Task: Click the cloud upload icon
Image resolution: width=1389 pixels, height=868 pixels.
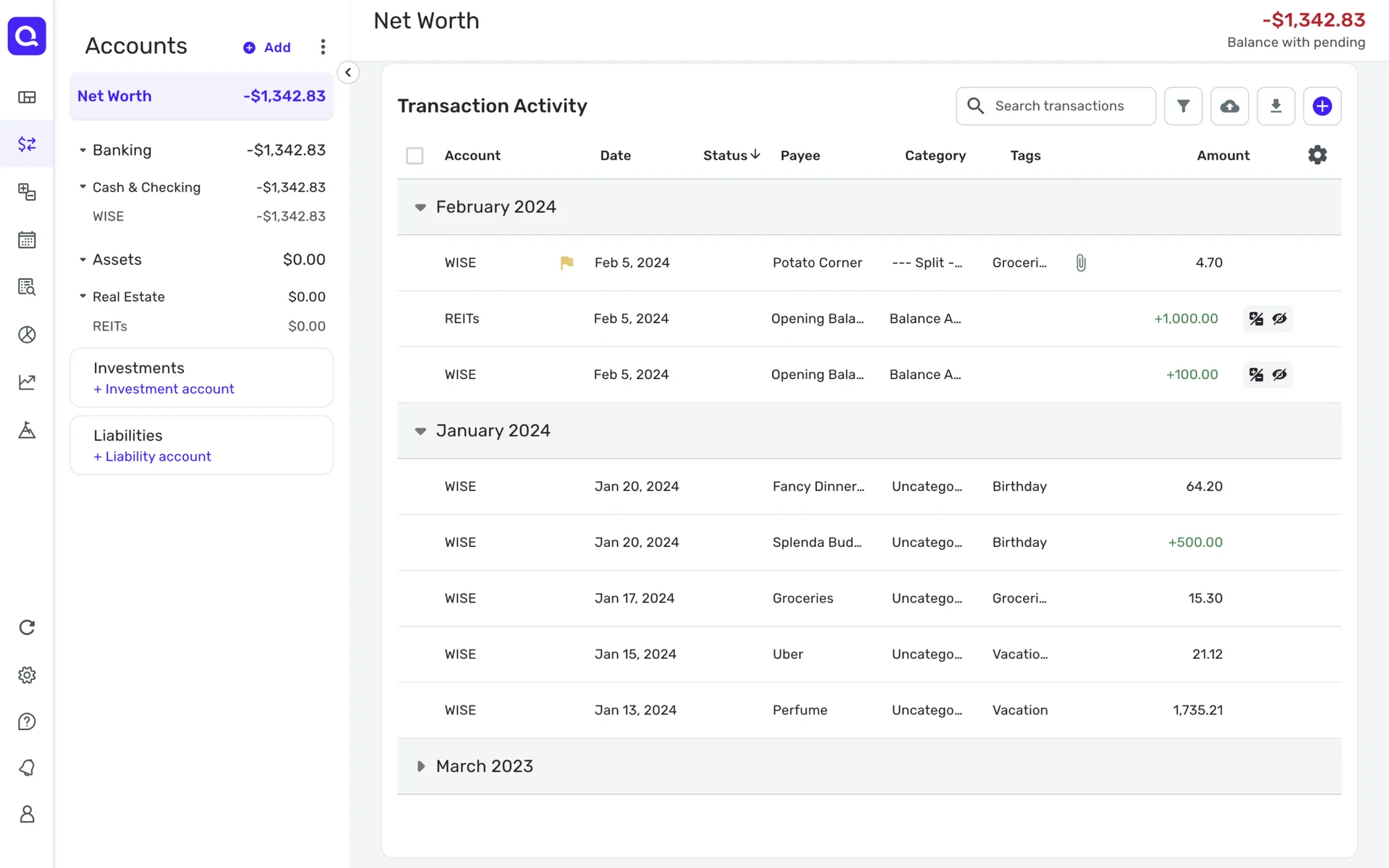Action: coord(1229,106)
